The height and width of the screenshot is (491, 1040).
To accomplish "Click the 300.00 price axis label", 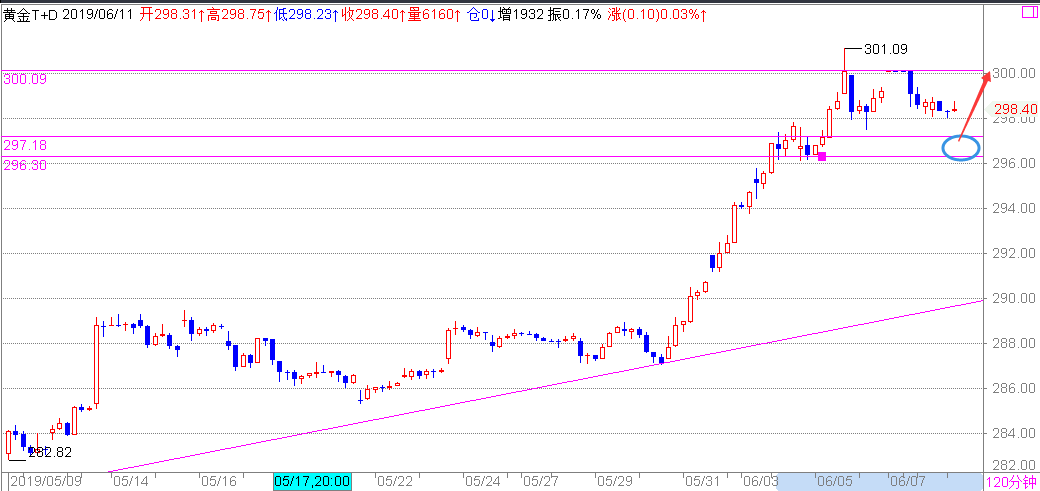I will 1015,73.
